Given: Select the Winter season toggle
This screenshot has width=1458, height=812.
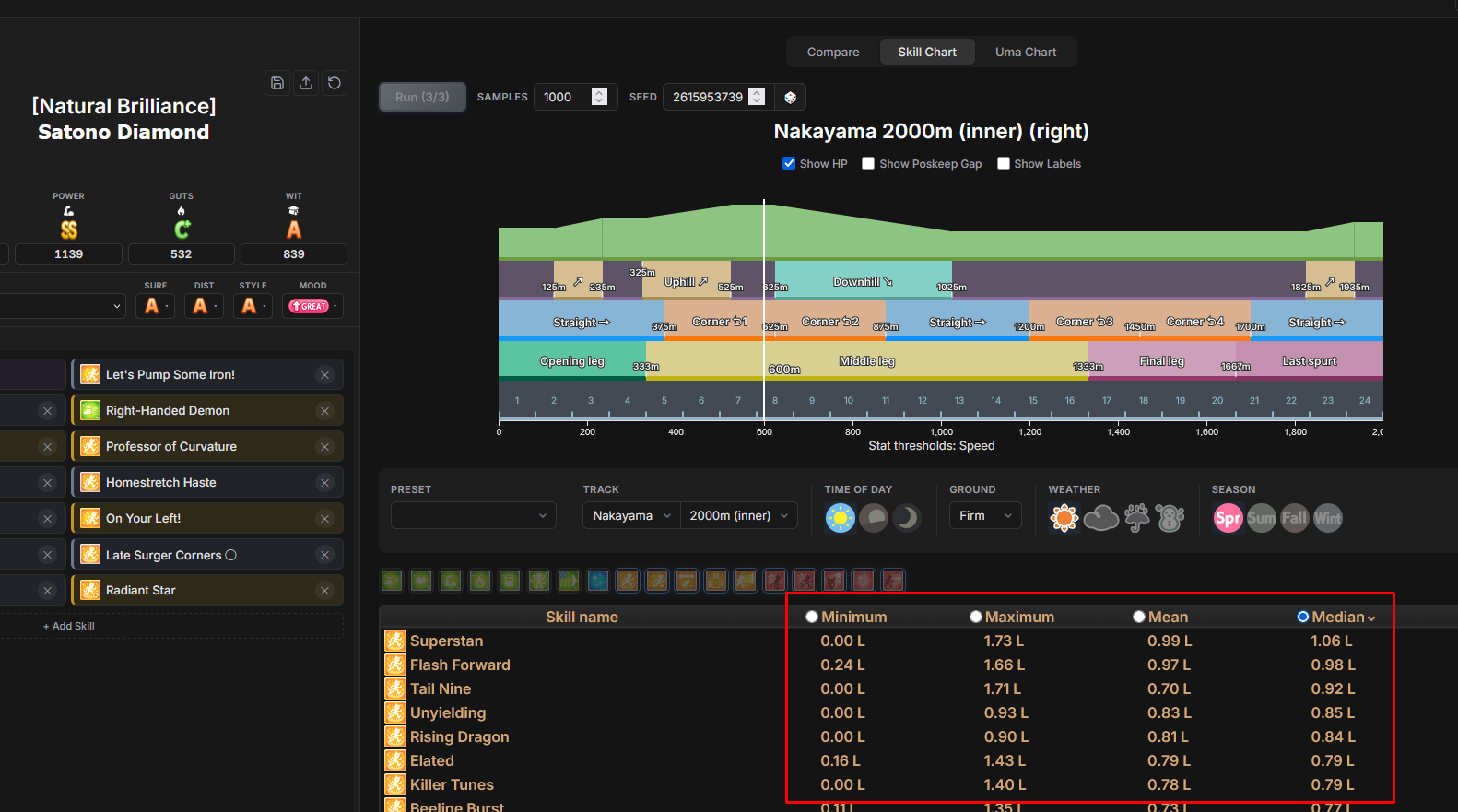Looking at the screenshot, I should (1328, 518).
